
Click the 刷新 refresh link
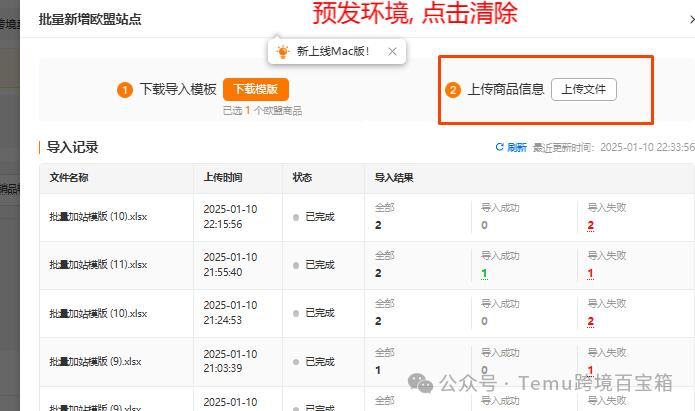pos(517,147)
